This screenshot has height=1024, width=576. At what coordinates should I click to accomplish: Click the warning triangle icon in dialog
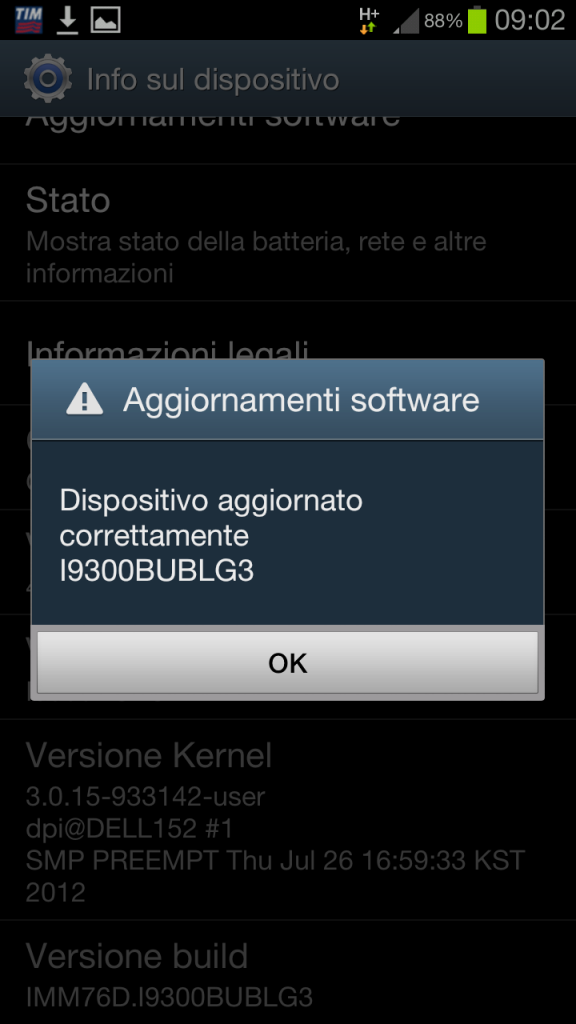[x=84, y=398]
